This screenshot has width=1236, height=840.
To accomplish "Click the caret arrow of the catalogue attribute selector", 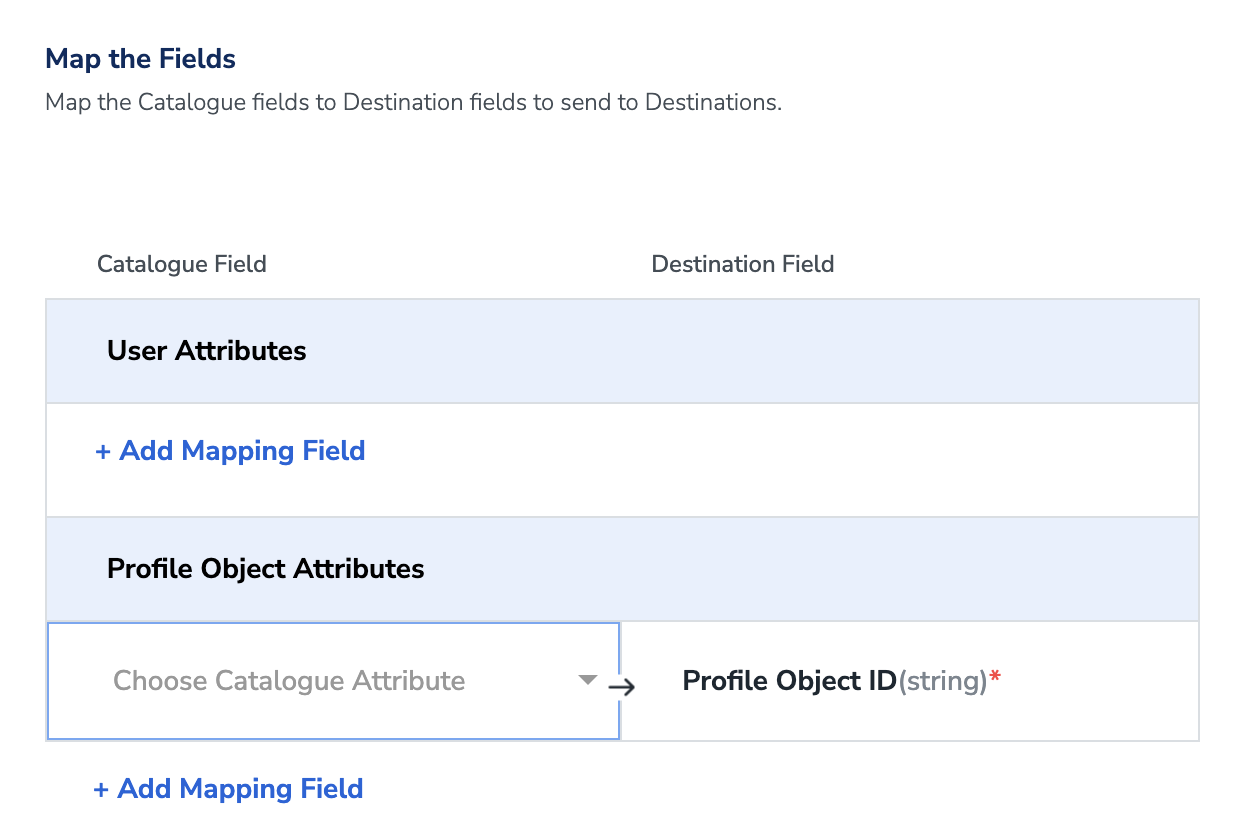I will click(x=588, y=680).
